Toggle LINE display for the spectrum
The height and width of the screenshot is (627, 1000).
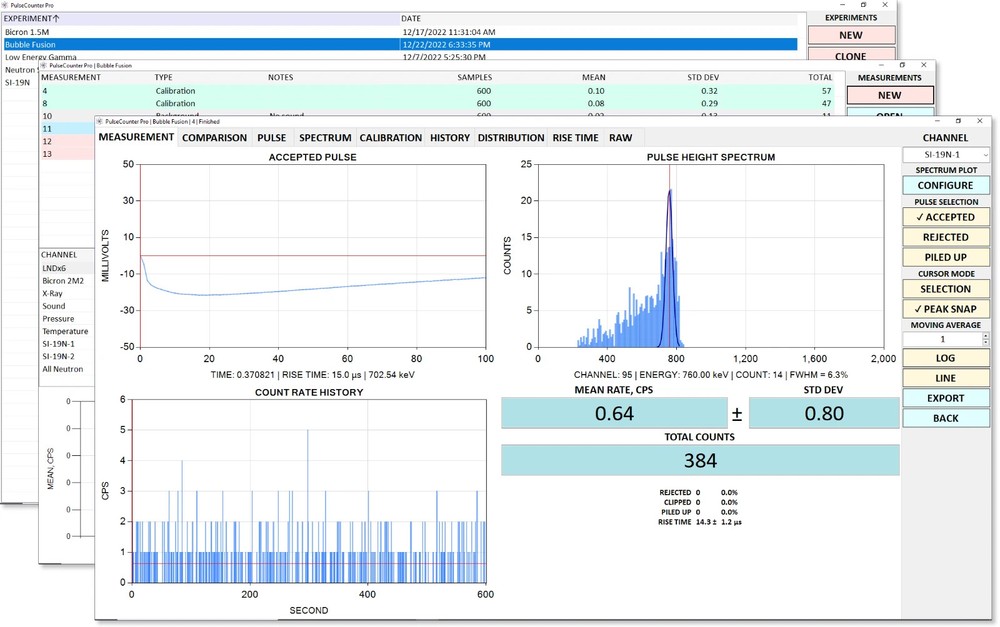point(945,377)
